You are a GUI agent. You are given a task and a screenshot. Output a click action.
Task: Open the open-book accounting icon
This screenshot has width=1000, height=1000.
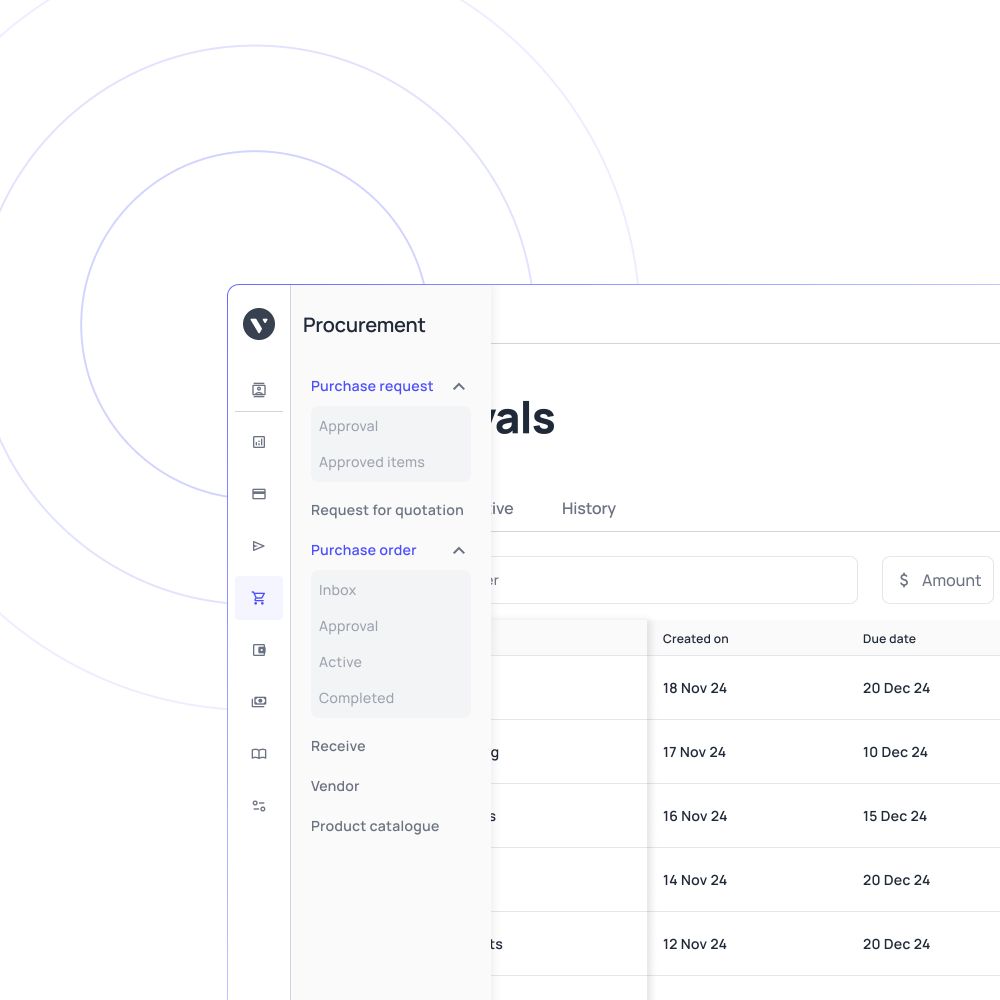point(259,754)
